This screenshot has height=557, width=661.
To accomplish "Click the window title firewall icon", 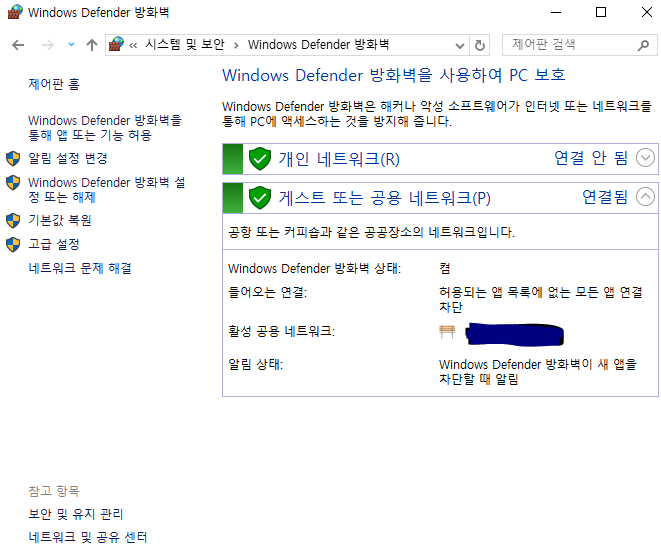I will point(15,12).
